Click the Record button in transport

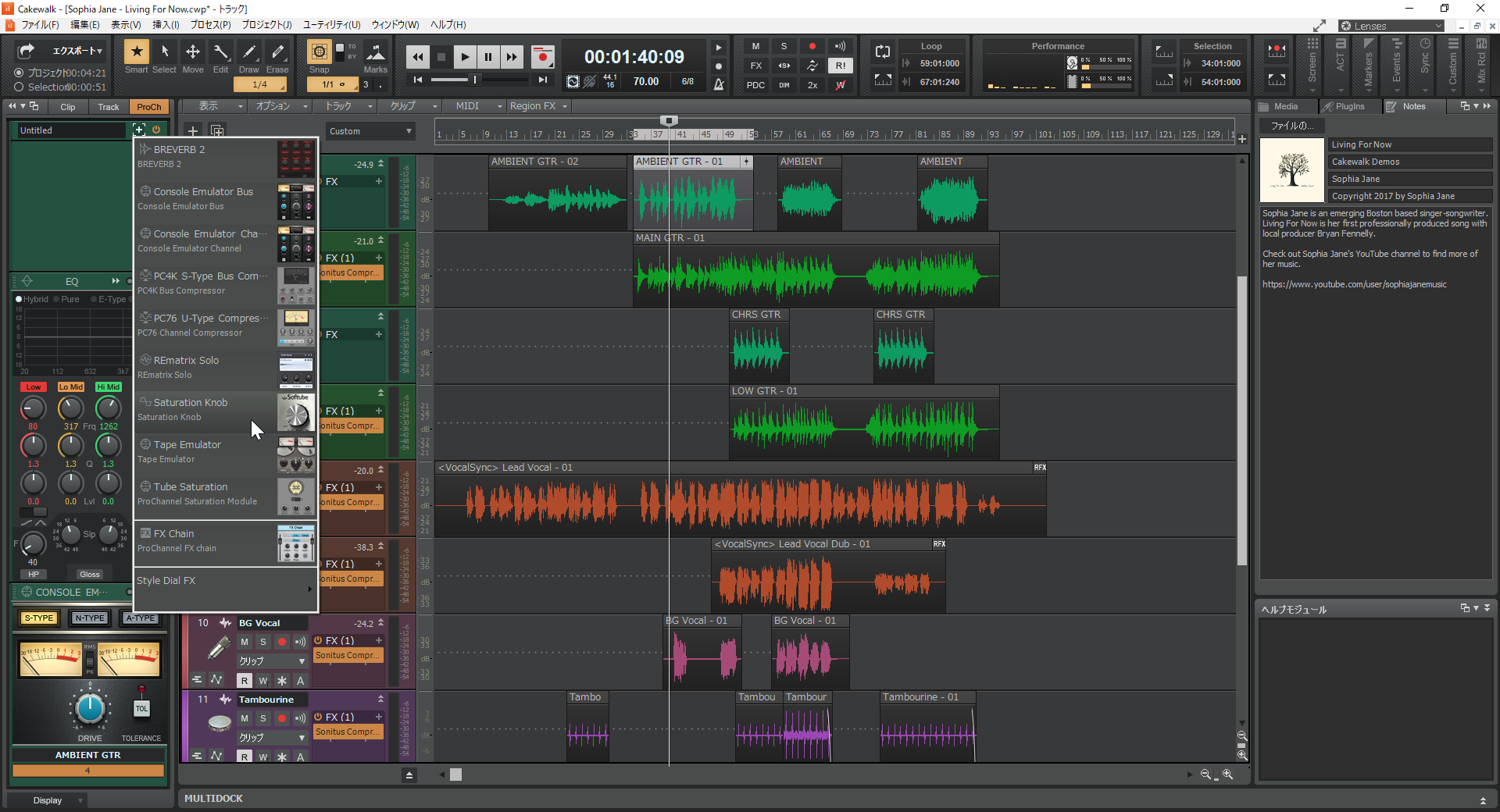coord(542,56)
